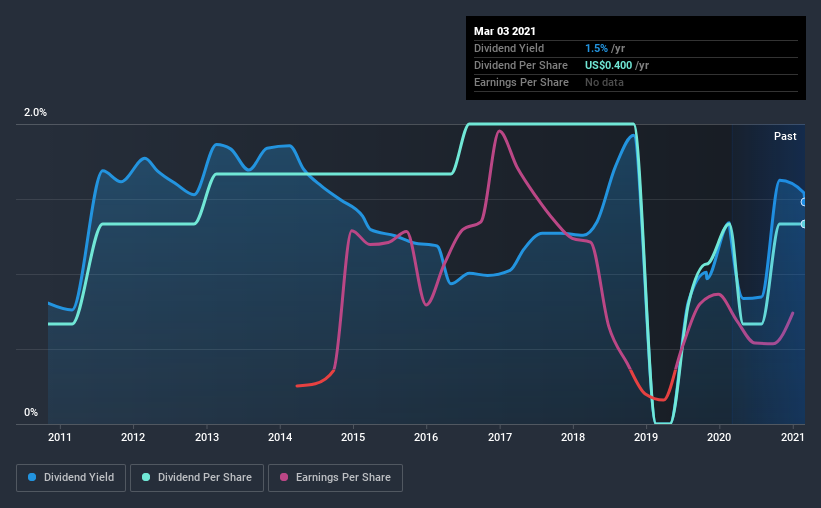Screen dimensions: 821x508
Task: Click the 2.0% y-axis label
Action: 35,113
